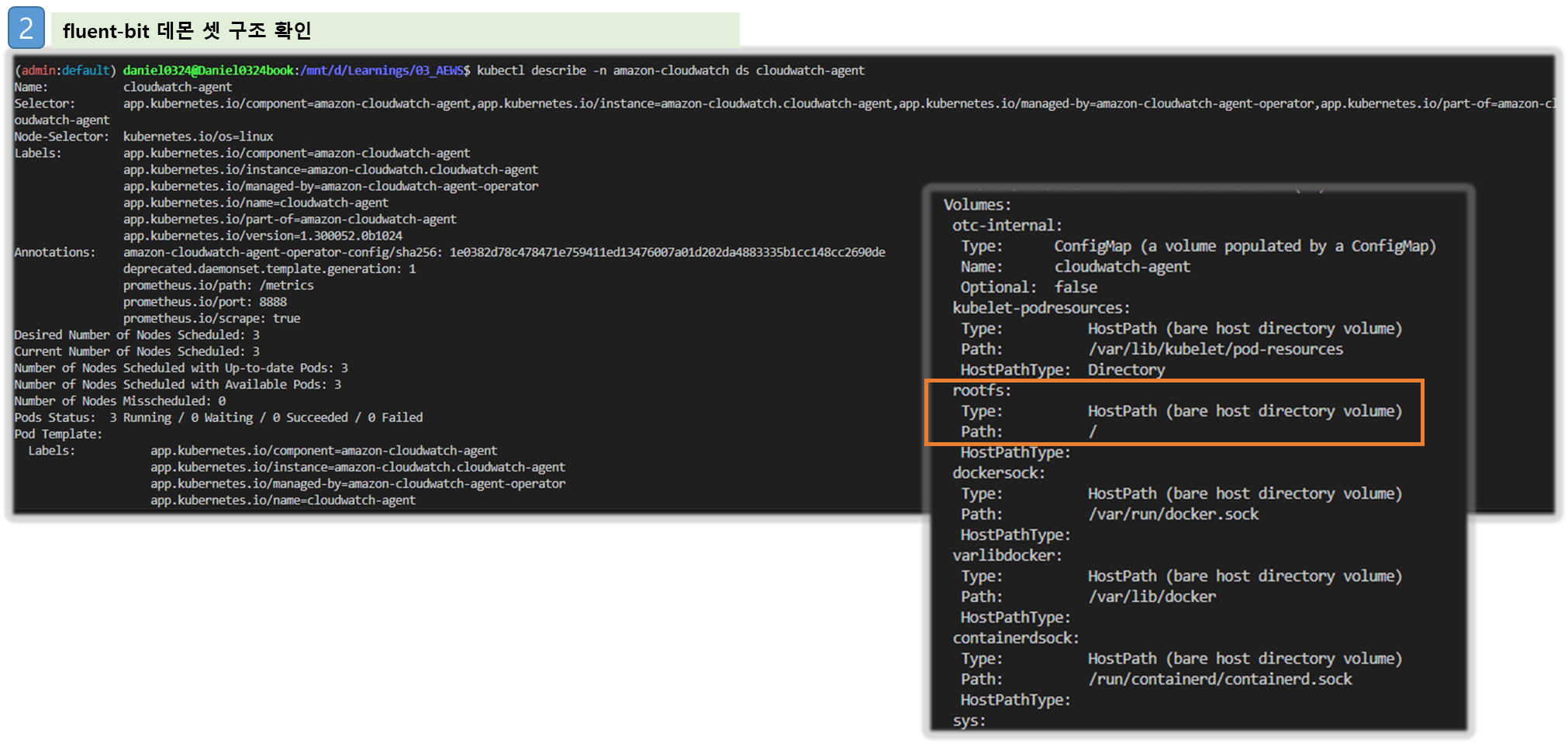1568x744 pixels.
Task: Click the 'prometheus.io/port: 8888' annotation
Action: point(205,302)
